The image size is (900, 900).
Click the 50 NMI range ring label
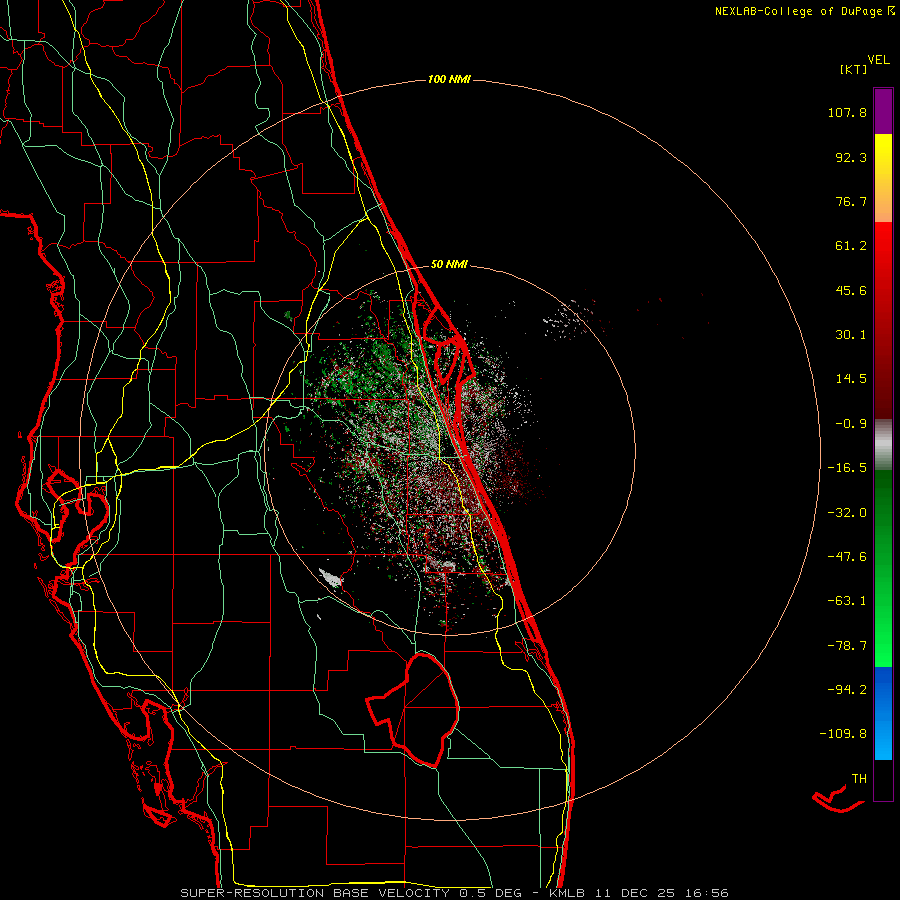pos(449,265)
